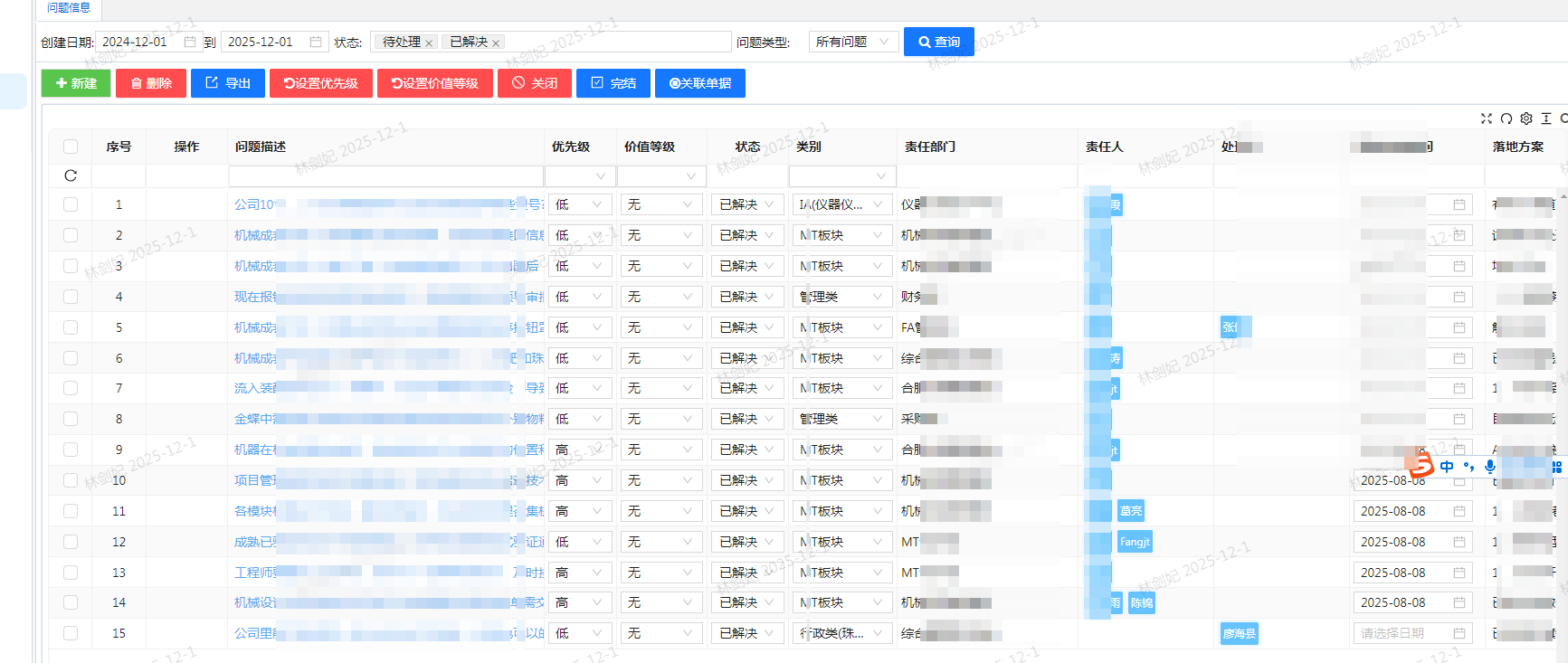Check the checkbox for row 15
The width and height of the screenshot is (1568, 663).
(71, 633)
